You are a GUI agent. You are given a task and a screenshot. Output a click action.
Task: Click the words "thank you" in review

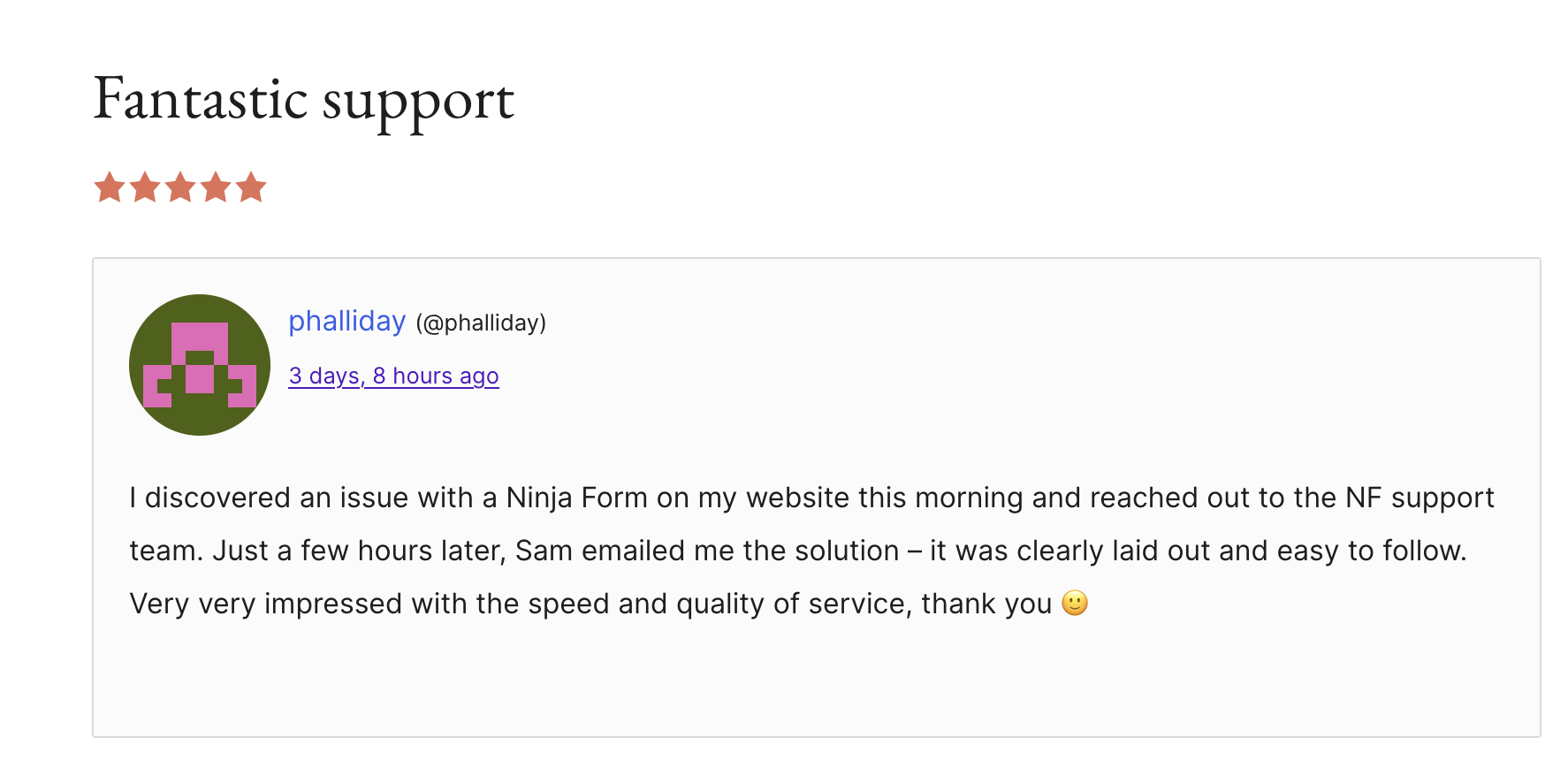pos(986,604)
